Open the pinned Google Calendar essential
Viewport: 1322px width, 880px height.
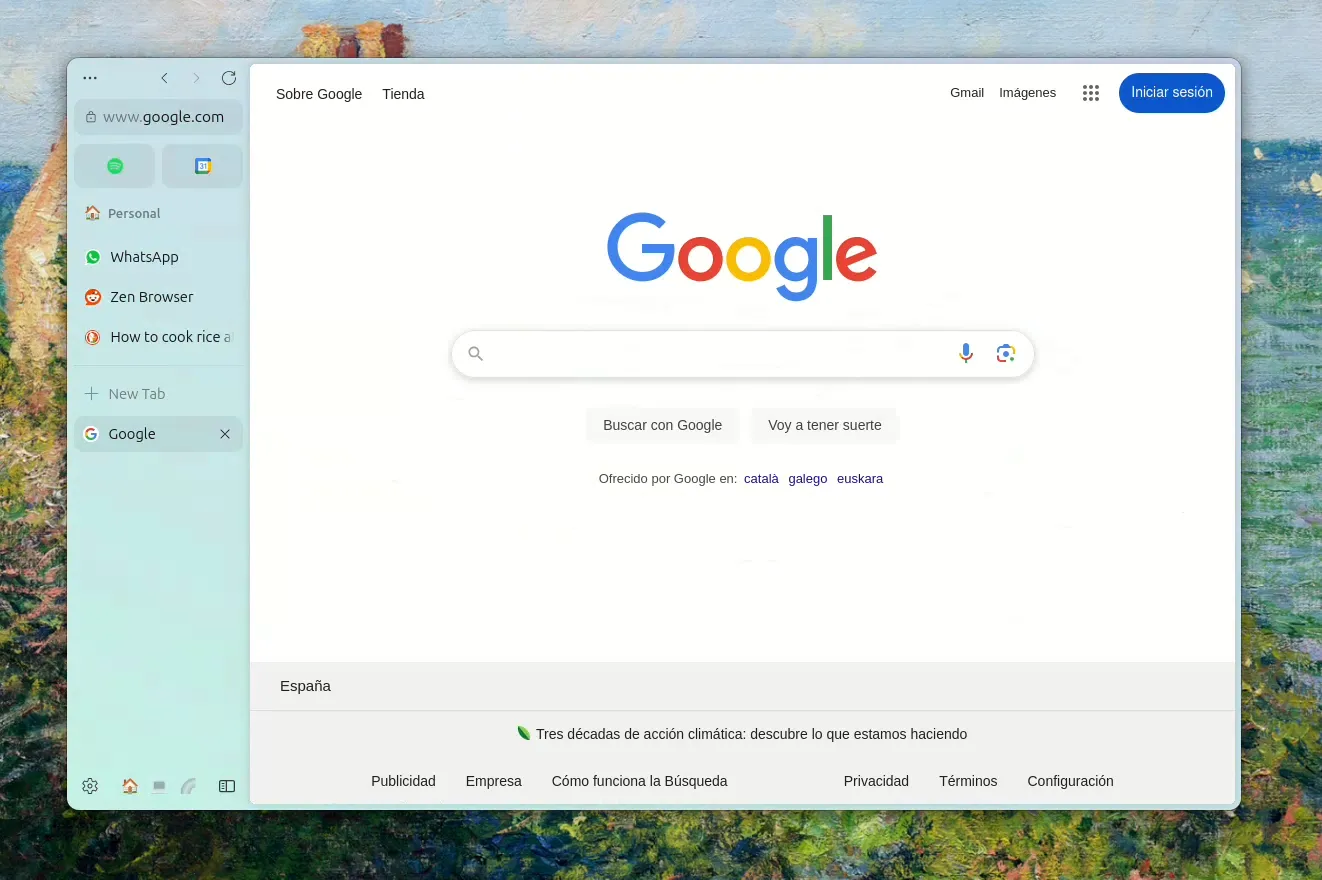203,166
